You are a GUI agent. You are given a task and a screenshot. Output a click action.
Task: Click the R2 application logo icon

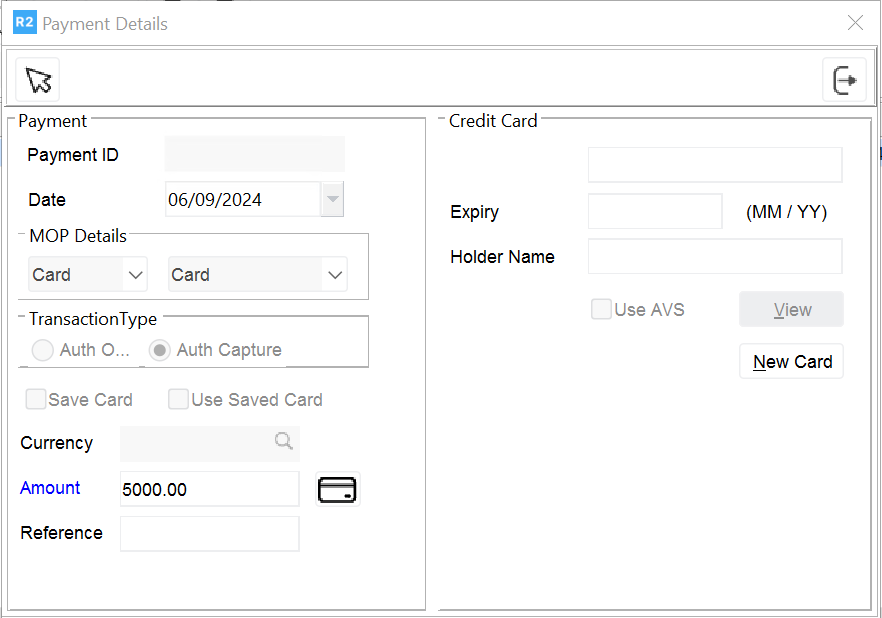coord(24,22)
